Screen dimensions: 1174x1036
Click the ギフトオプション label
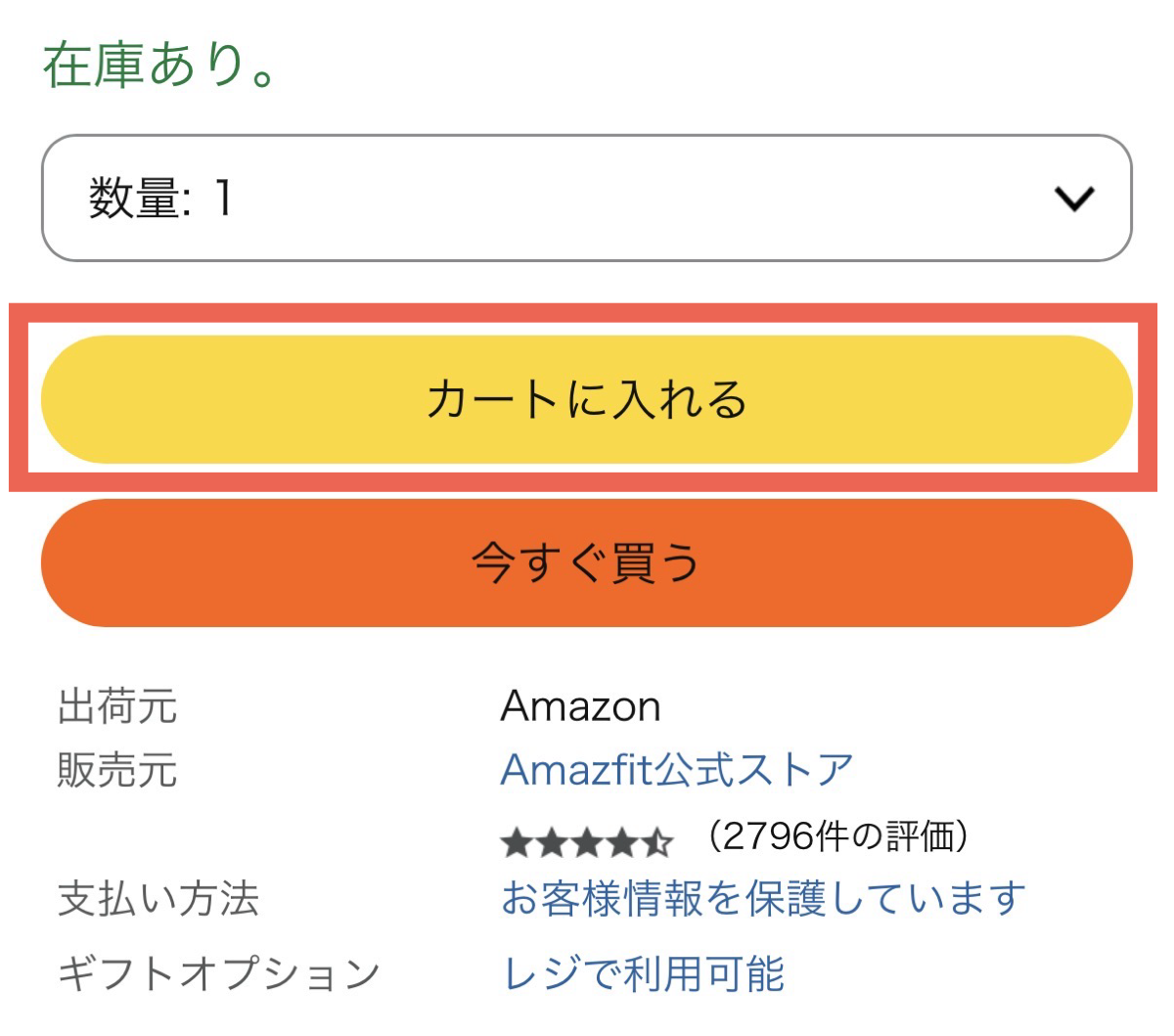[x=219, y=973]
